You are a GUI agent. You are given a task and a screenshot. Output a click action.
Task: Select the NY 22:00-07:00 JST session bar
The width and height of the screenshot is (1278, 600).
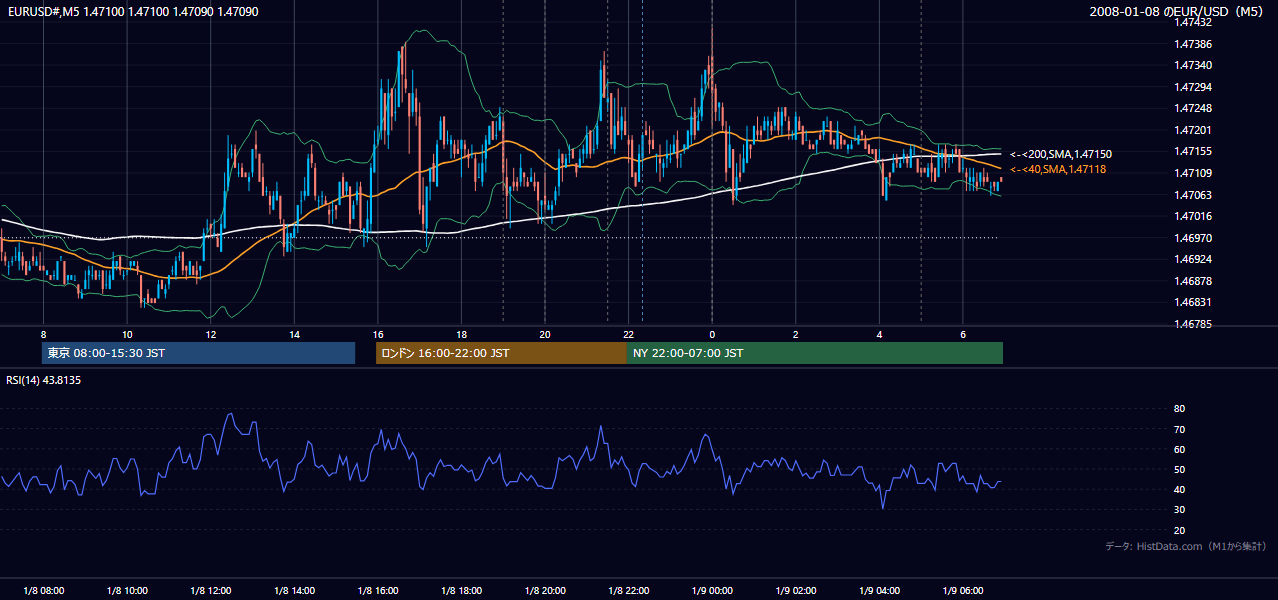click(x=815, y=353)
